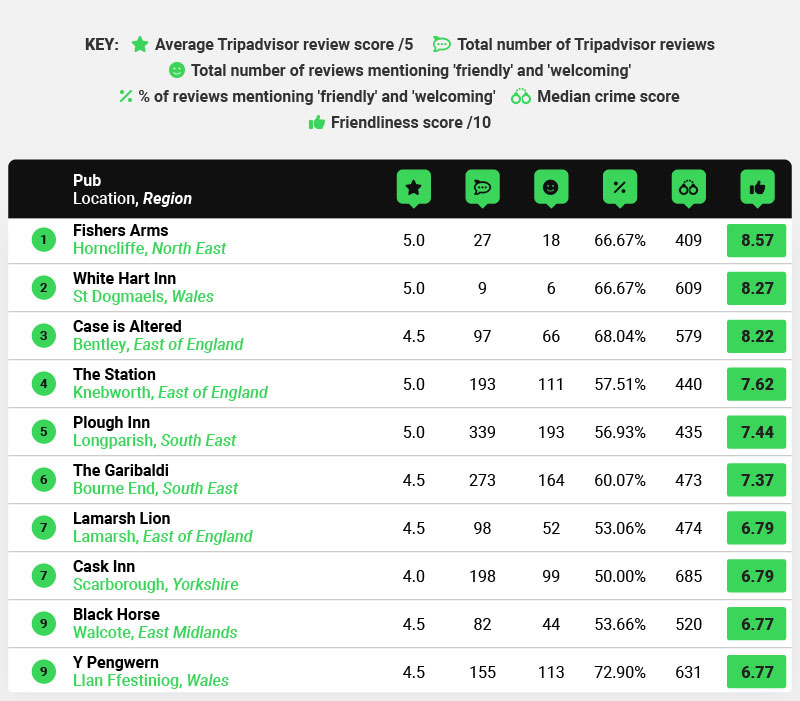Click the St Dogmaels, Wales location text

click(x=143, y=296)
